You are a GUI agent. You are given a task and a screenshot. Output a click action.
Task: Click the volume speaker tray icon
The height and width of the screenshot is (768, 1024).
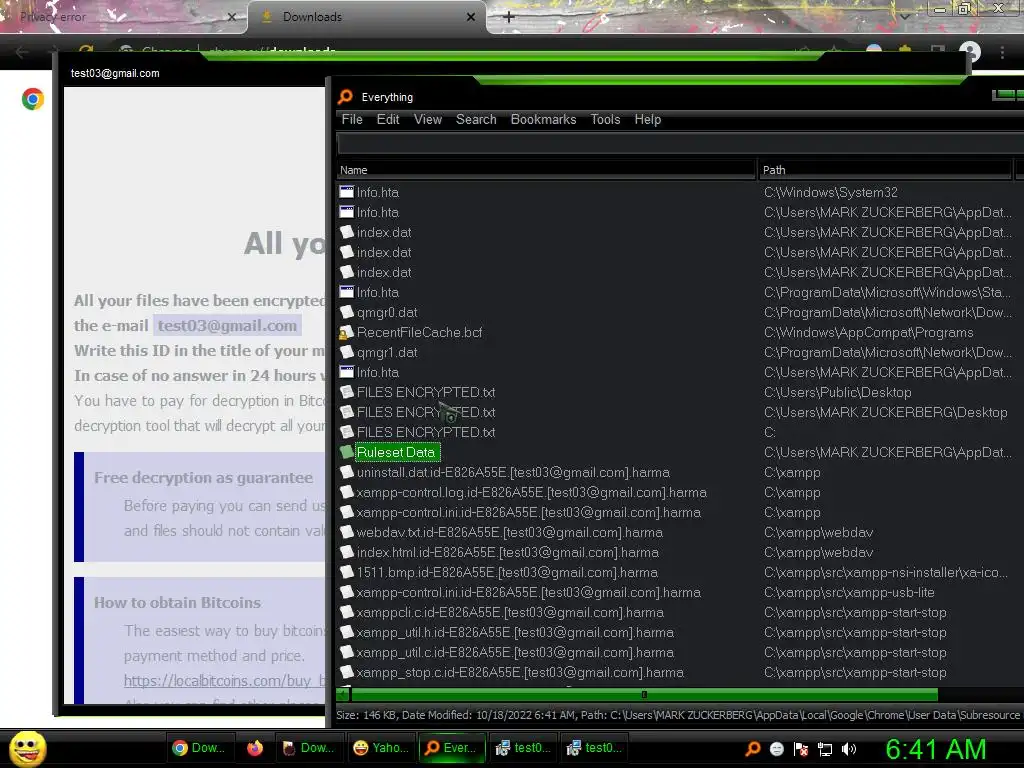click(x=849, y=748)
